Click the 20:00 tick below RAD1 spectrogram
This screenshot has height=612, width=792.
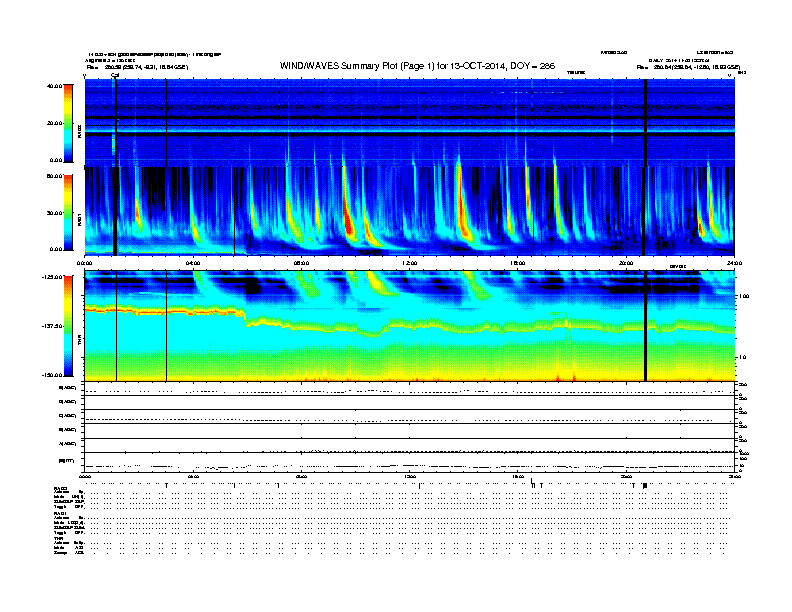click(x=626, y=263)
